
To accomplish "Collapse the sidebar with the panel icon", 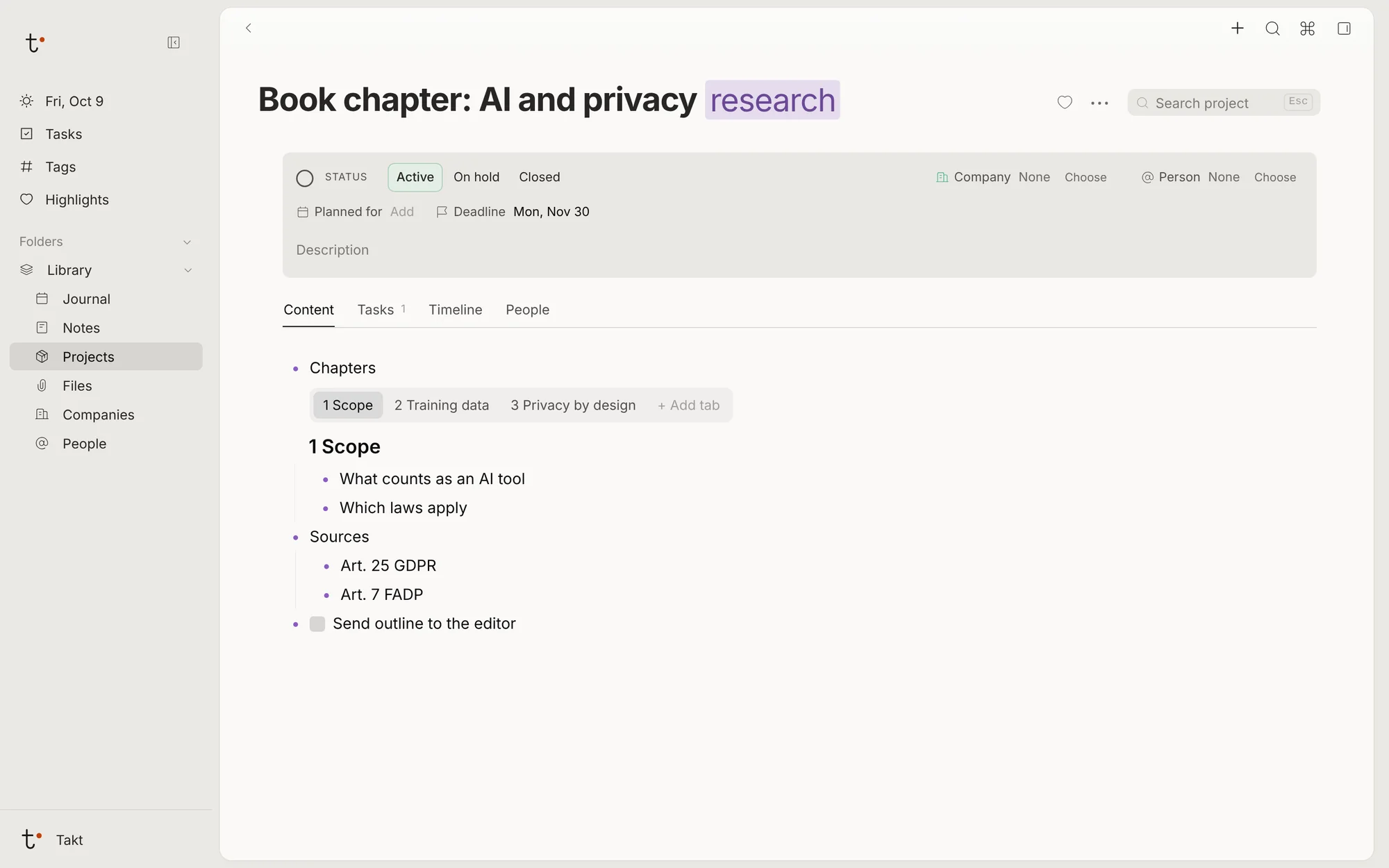I will pyautogui.click(x=174, y=43).
